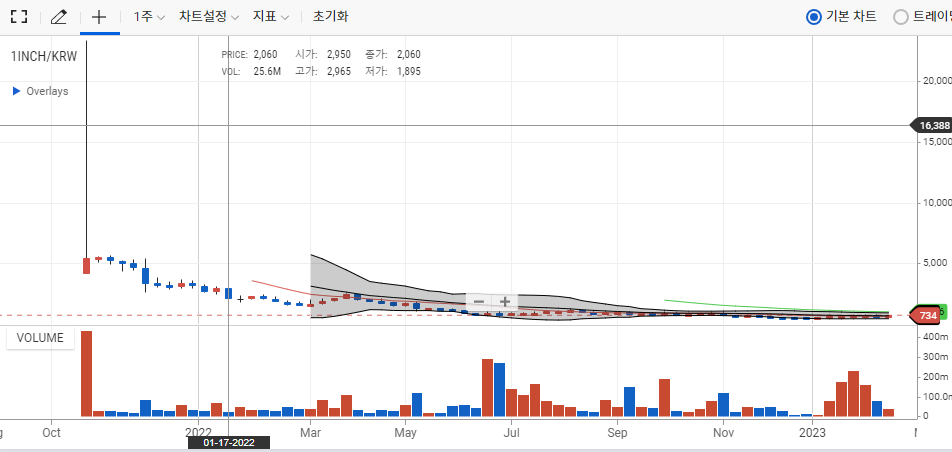The height and width of the screenshot is (452, 952).
Task: Click the 1INCH/KRW symbol label
Action: pos(44,56)
